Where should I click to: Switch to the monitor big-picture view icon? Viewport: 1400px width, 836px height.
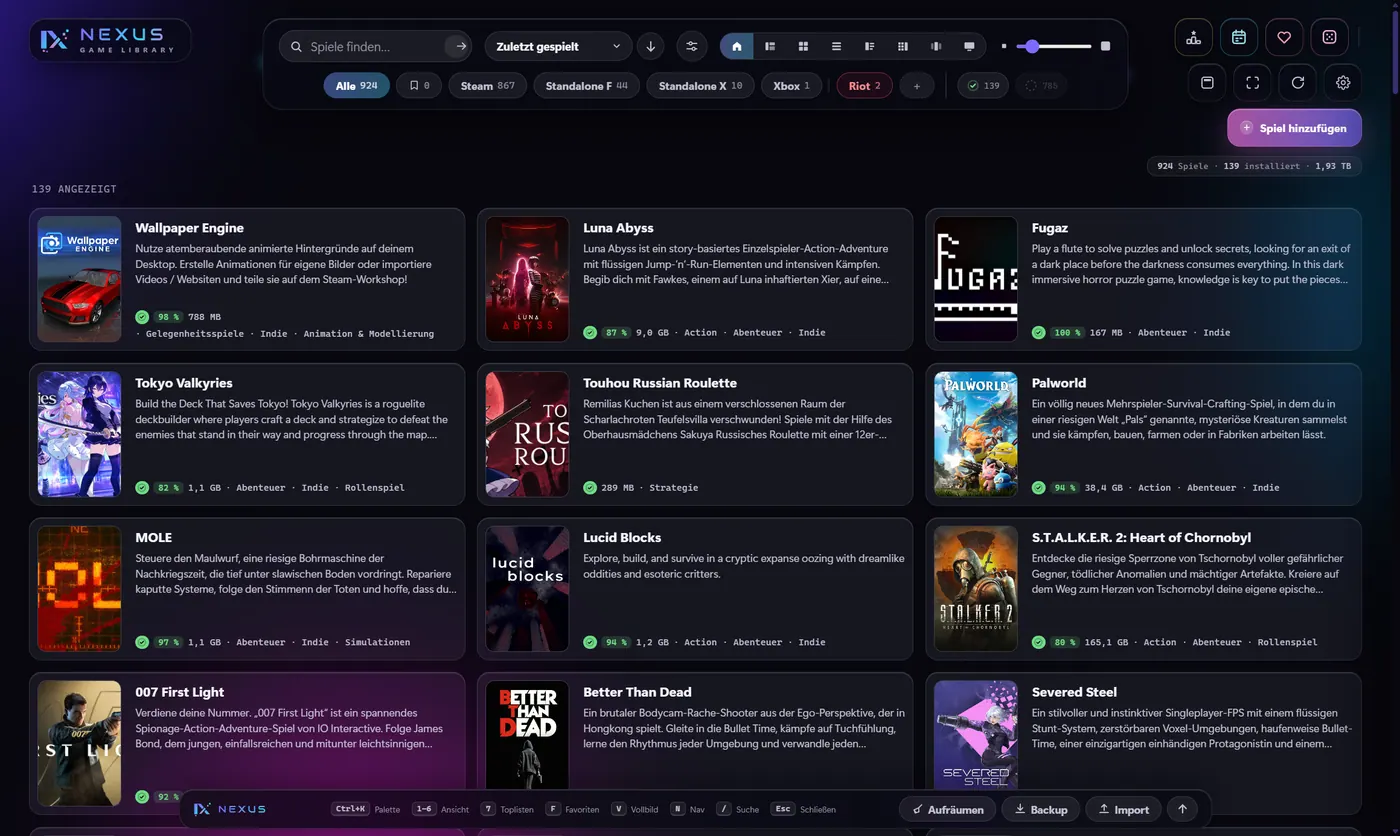pos(969,46)
